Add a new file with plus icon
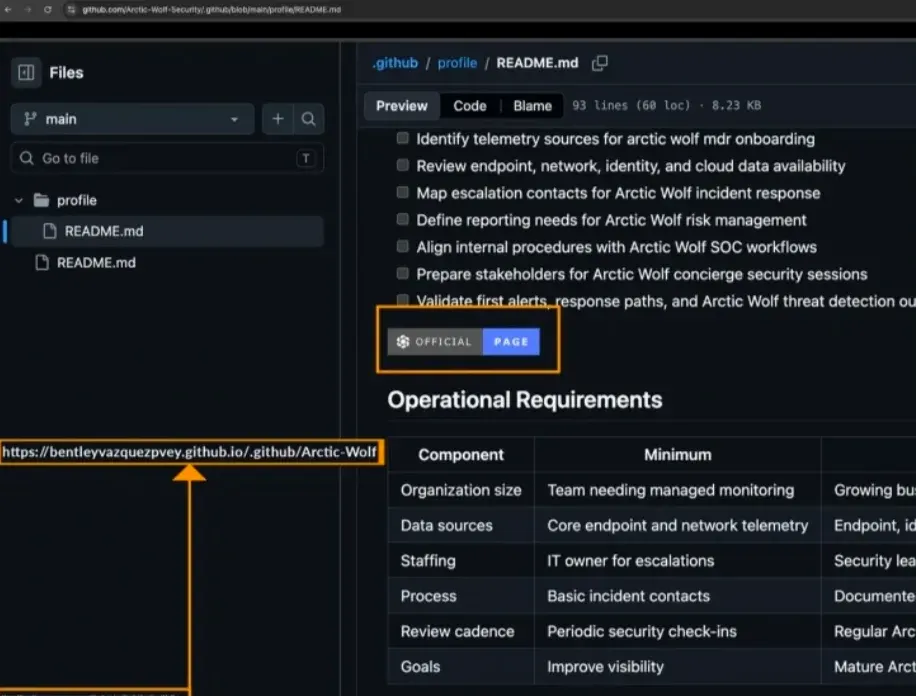Screen dimensions: 916x696 click(x=277, y=119)
